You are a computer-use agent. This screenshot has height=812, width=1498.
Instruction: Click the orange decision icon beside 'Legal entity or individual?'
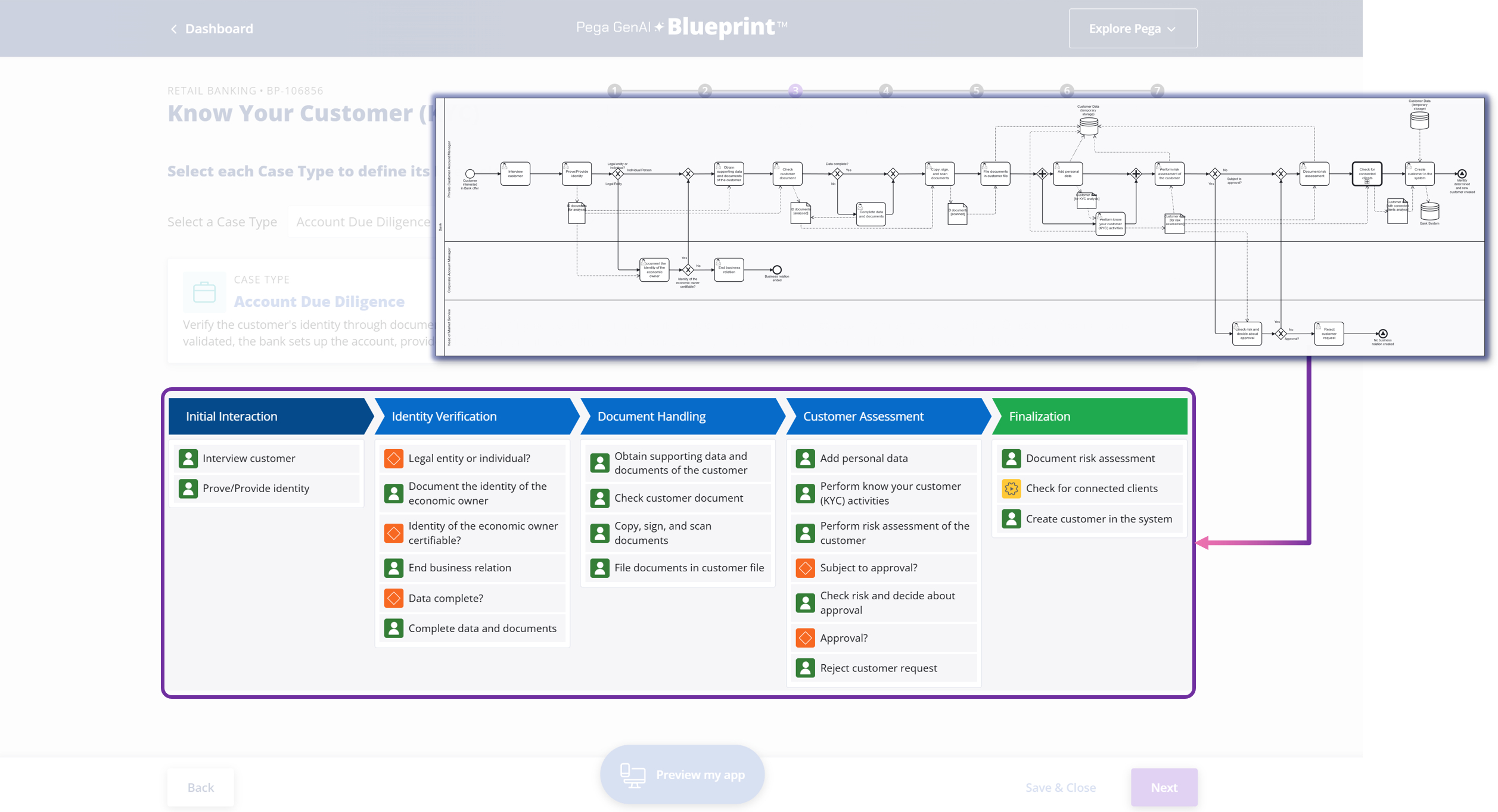(393, 458)
